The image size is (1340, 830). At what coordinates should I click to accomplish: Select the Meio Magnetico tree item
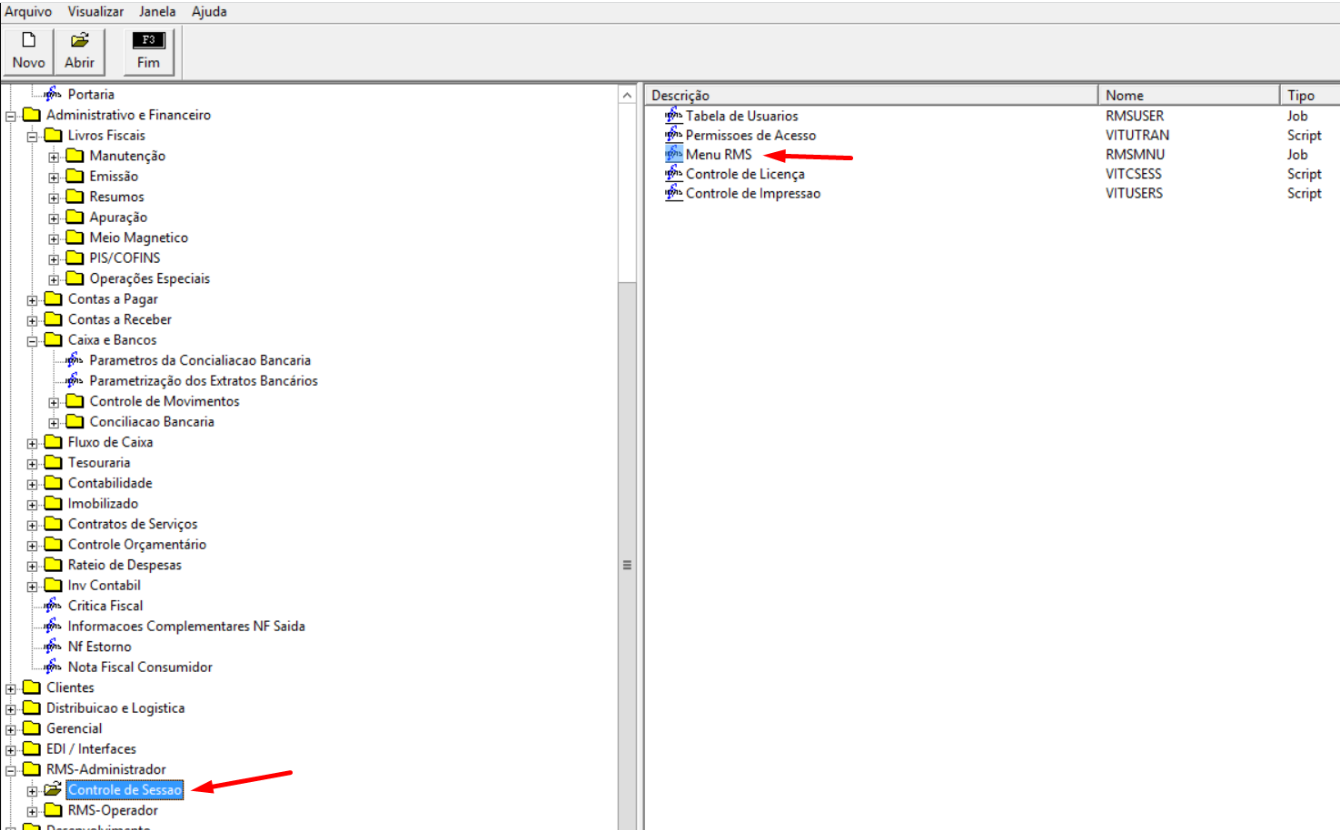pos(139,238)
